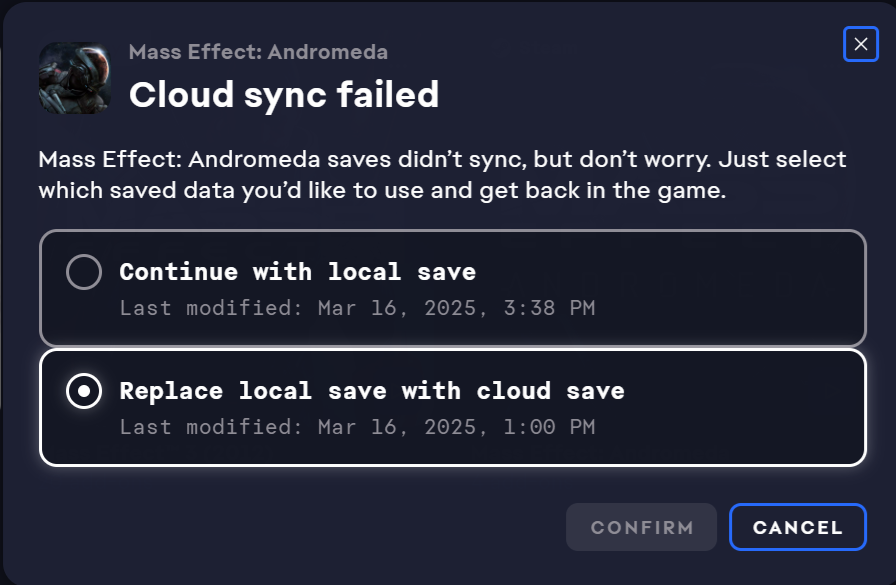Click "Last modified" text under the local save option

[211, 308]
